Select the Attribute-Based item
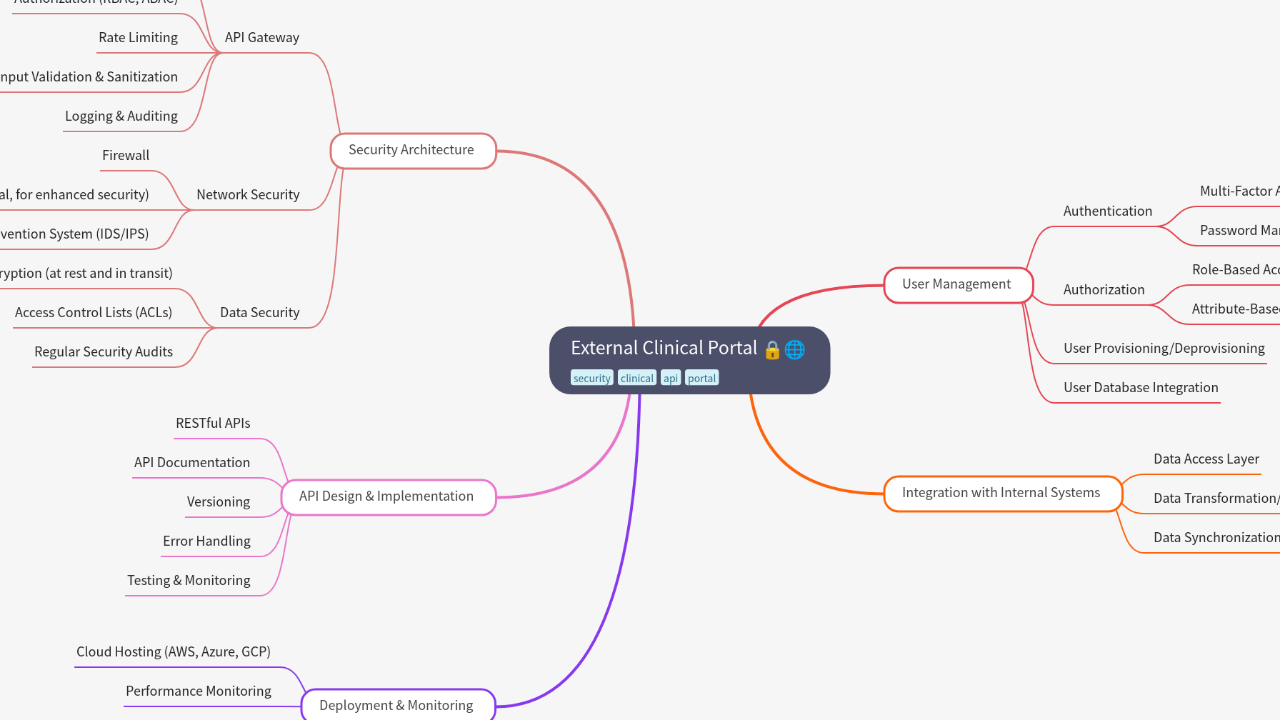The height and width of the screenshot is (720, 1280). click(x=1236, y=309)
